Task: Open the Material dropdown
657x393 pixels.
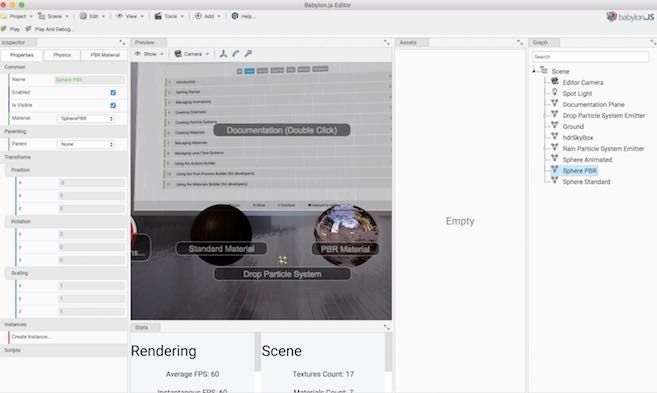Action: (x=86, y=119)
